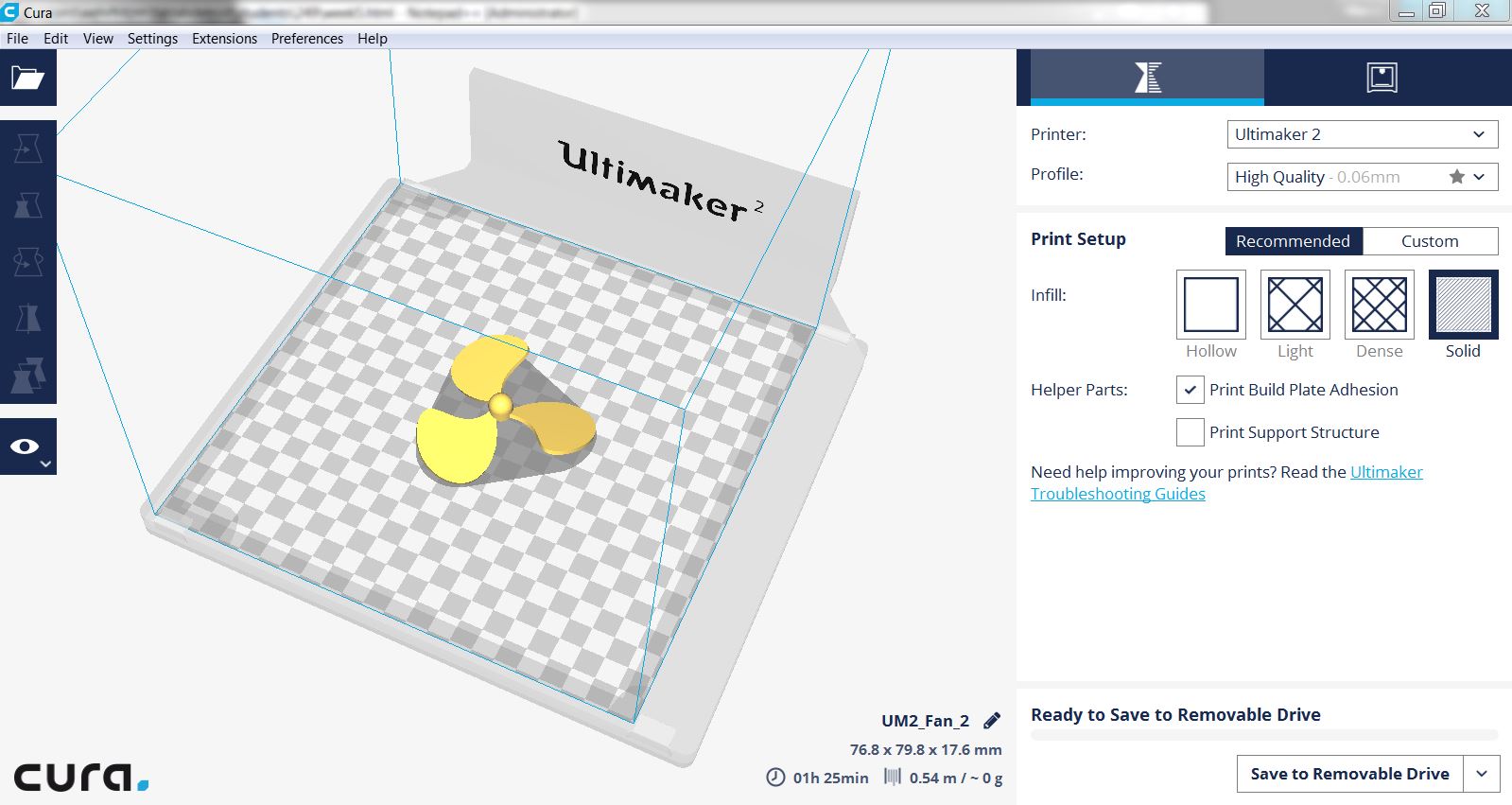Click the 76.8 x 79.8 x 17.6 mm dimensions
The image size is (1512, 805).
926,749
